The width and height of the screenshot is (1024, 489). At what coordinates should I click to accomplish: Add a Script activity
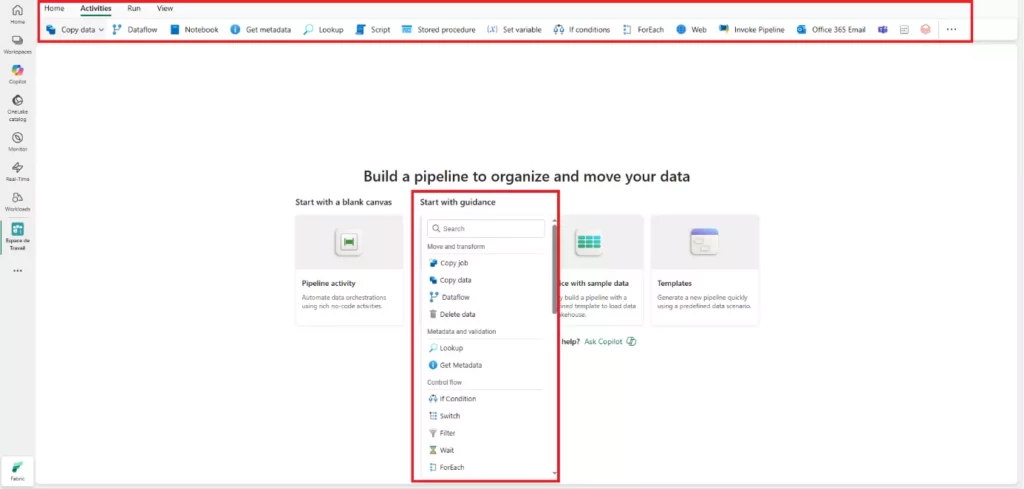373,29
